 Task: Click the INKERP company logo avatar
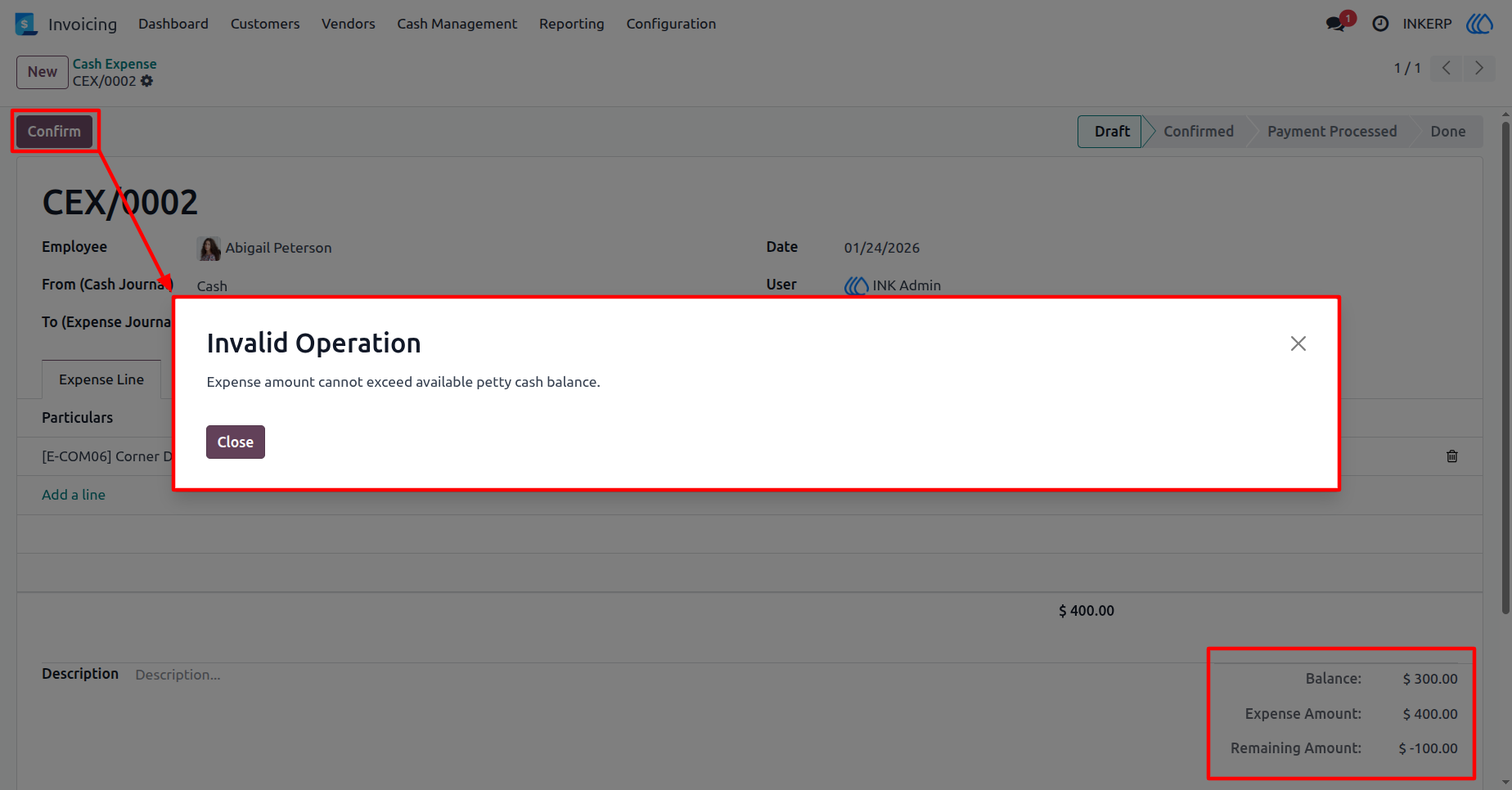click(x=1479, y=24)
